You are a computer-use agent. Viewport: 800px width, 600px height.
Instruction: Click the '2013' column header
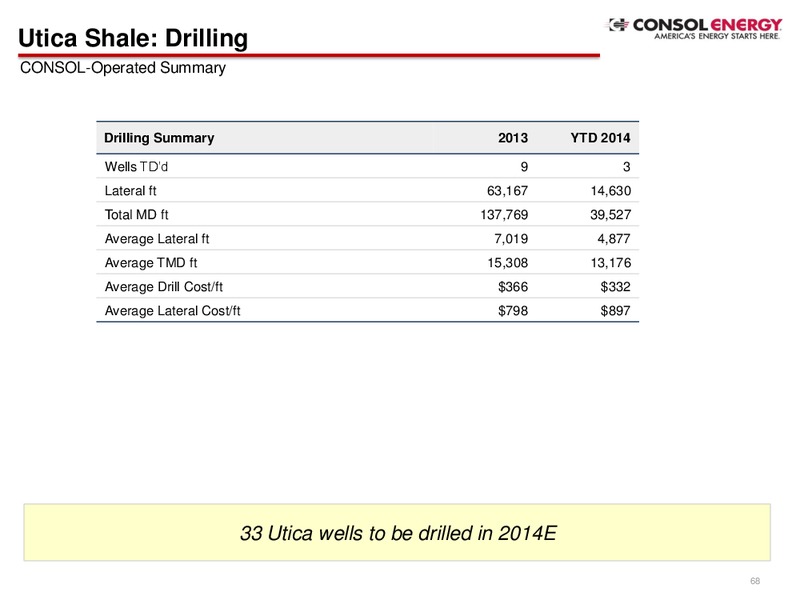(513, 138)
